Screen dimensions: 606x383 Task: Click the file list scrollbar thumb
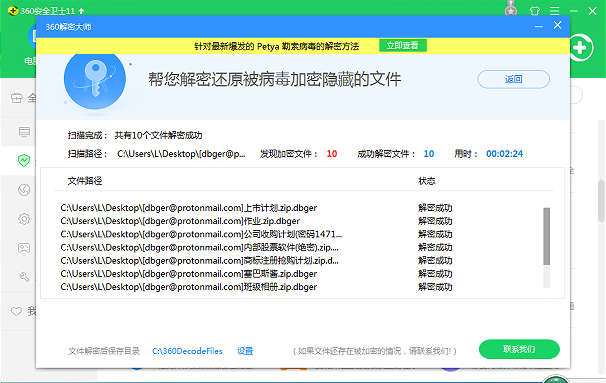[x=546, y=236]
